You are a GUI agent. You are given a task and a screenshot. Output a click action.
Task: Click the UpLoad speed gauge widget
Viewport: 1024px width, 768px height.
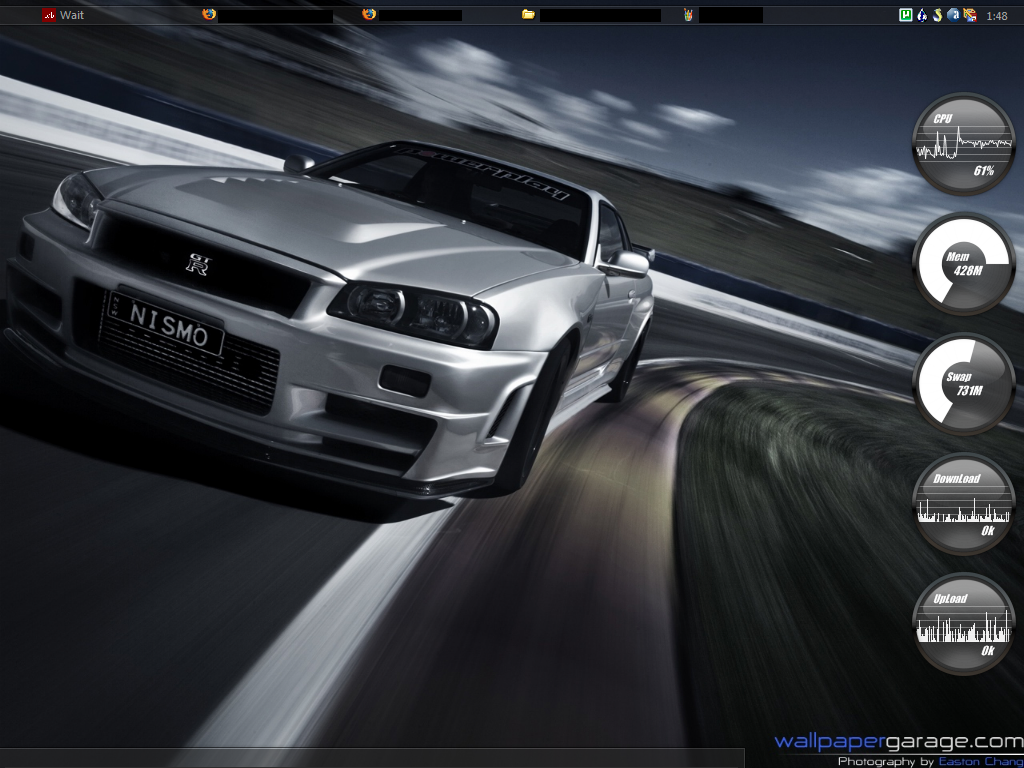(x=963, y=624)
